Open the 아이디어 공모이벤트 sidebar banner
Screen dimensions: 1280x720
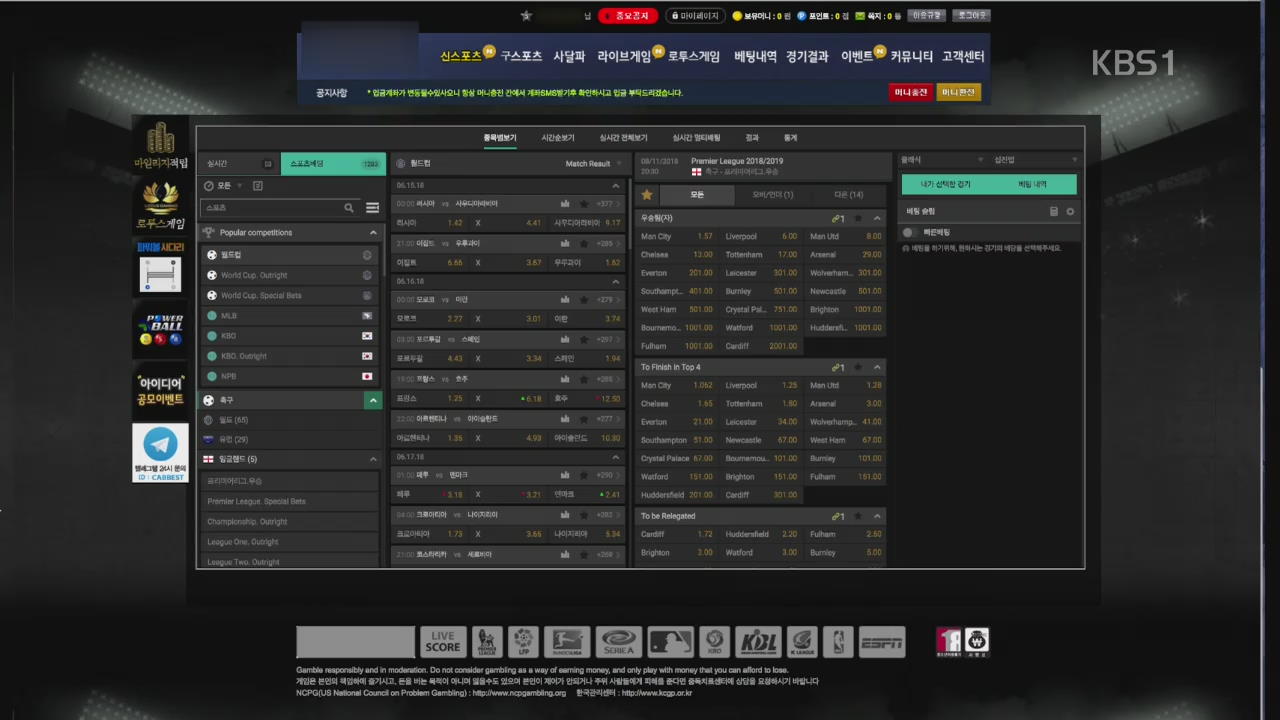tap(160, 390)
